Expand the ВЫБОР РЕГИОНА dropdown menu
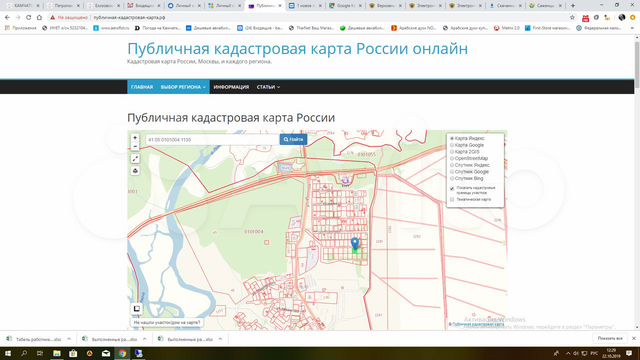 pos(183,87)
